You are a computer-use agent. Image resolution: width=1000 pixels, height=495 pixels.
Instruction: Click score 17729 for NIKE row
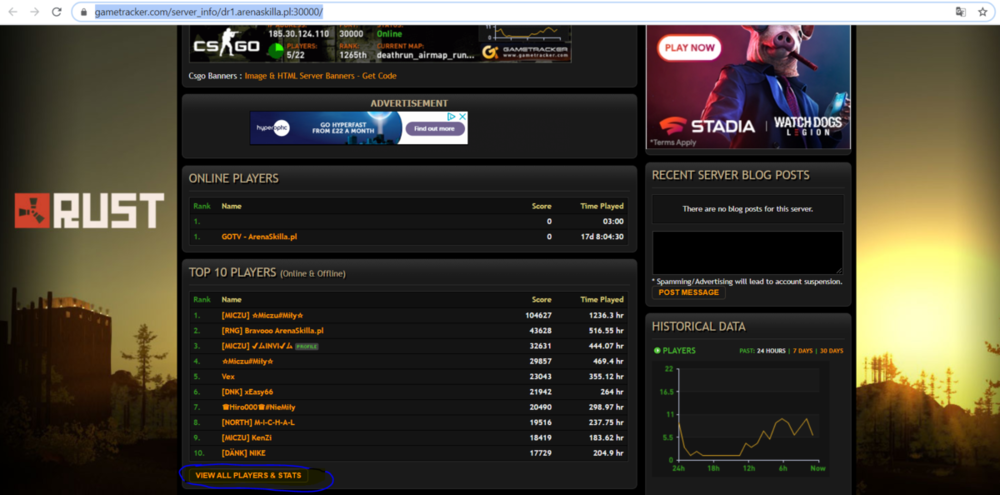pyautogui.click(x=540, y=453)
